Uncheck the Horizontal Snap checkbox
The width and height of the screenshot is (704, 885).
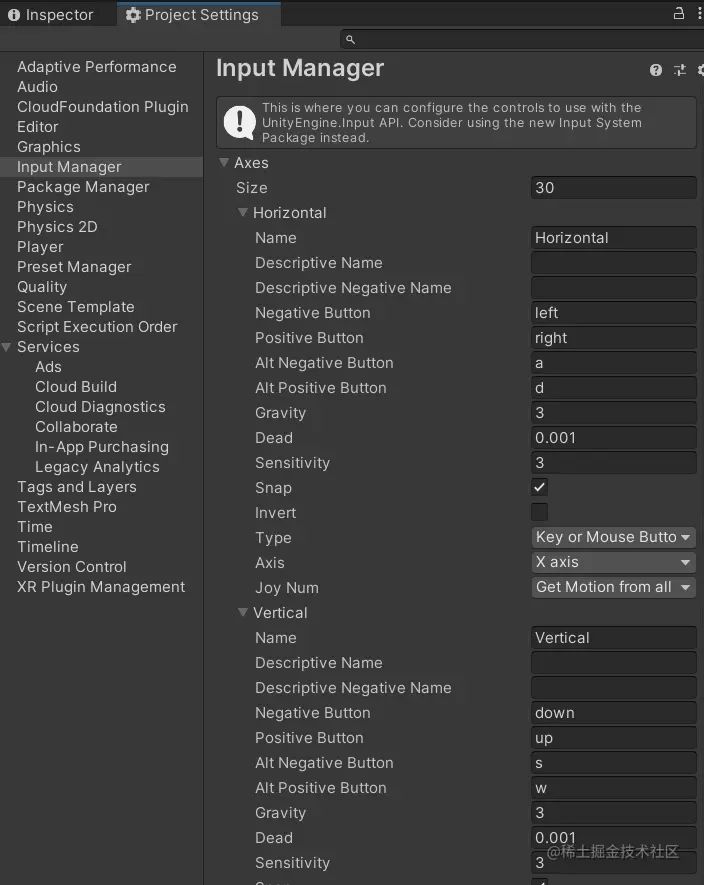point(540,487)
